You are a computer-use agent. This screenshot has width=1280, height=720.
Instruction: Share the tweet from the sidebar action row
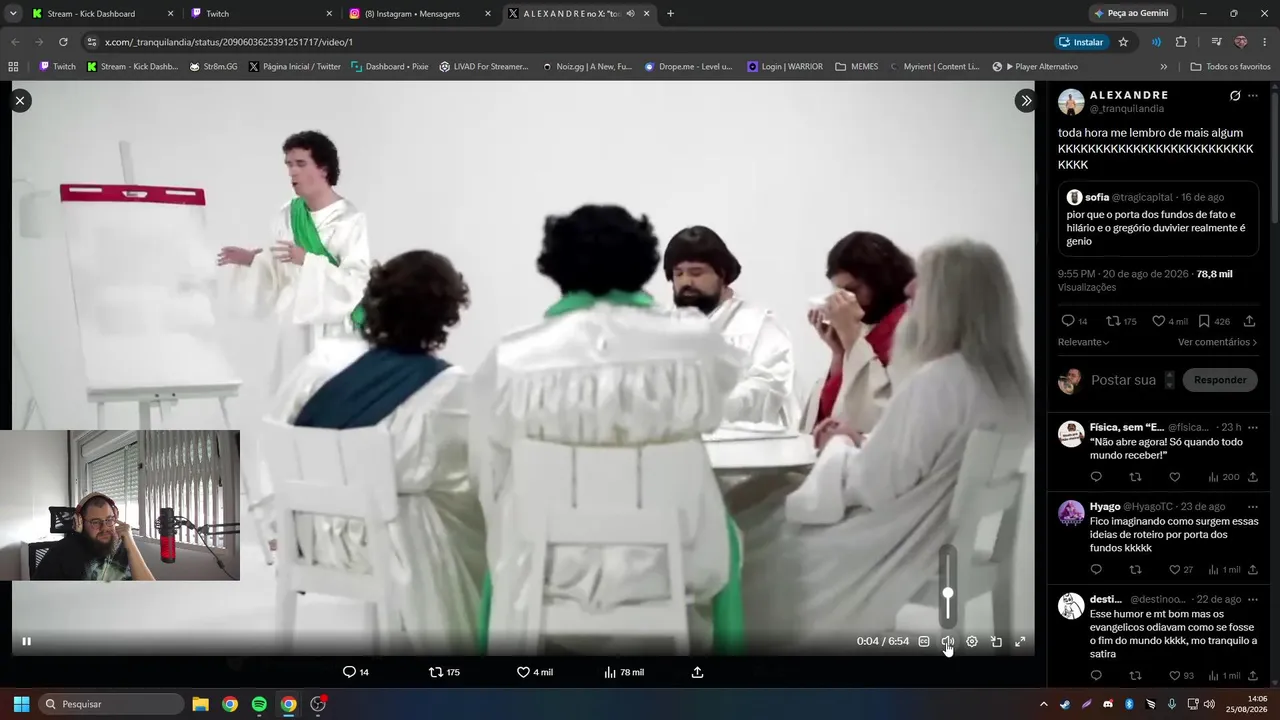[1249, 321]
